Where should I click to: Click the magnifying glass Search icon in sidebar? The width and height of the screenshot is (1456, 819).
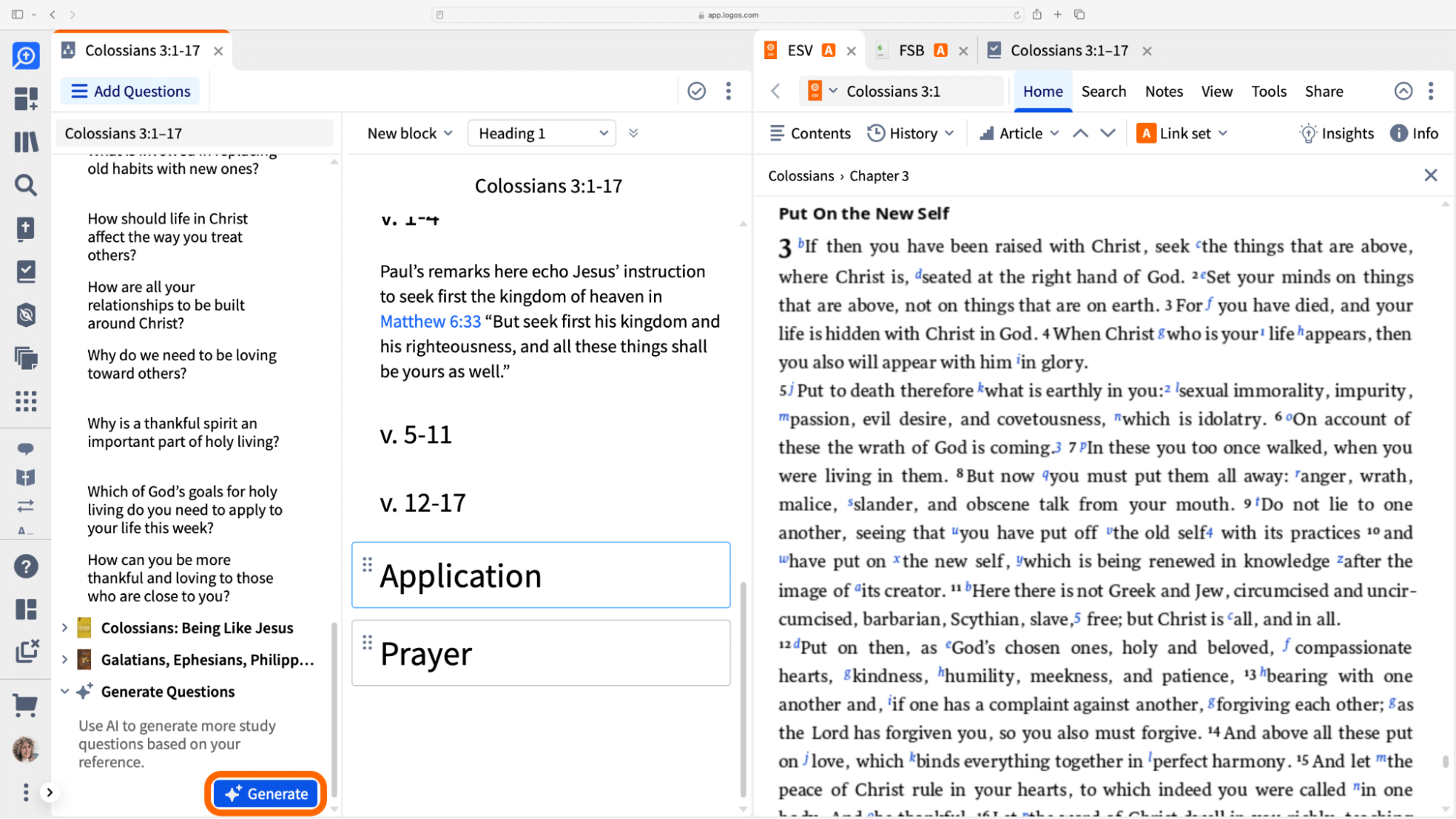(x=26, y=186)
